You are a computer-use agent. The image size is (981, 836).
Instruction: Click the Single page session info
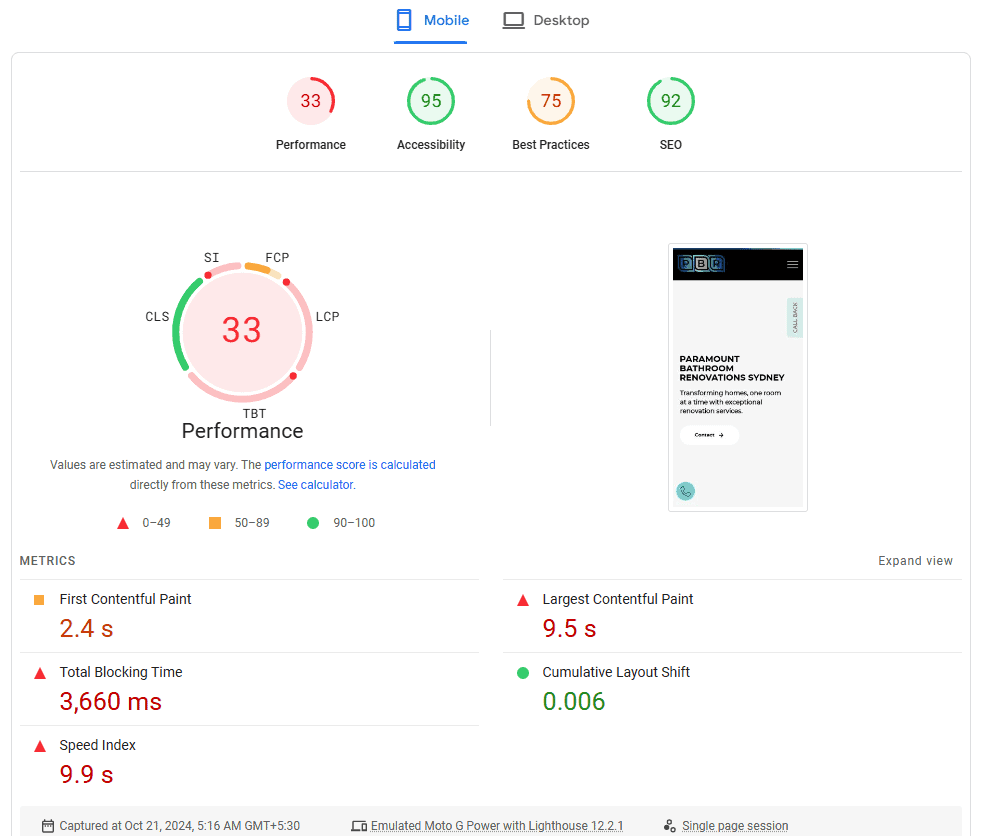(734, 826)
